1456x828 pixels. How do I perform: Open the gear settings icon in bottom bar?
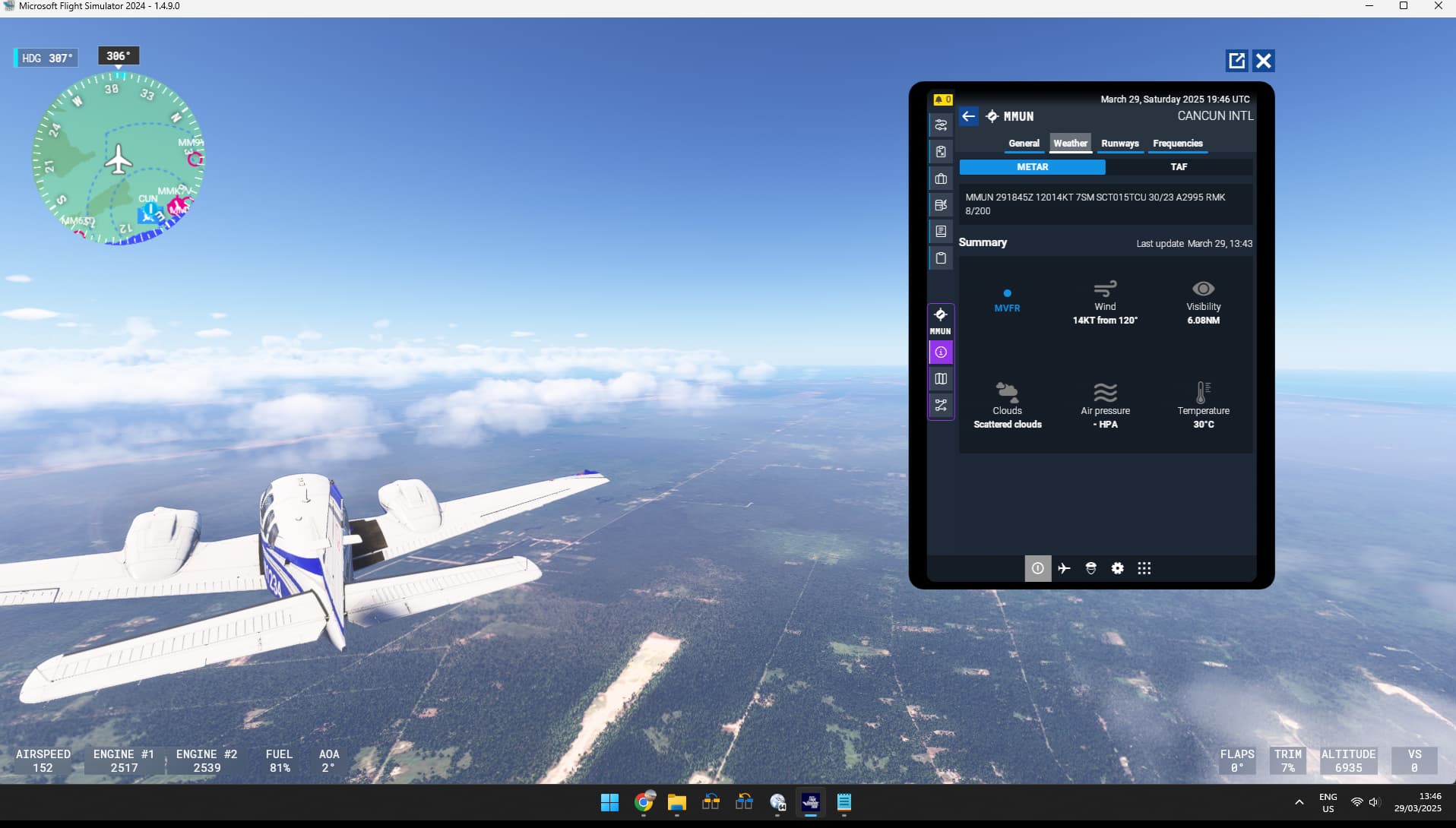click(1117, 568)
